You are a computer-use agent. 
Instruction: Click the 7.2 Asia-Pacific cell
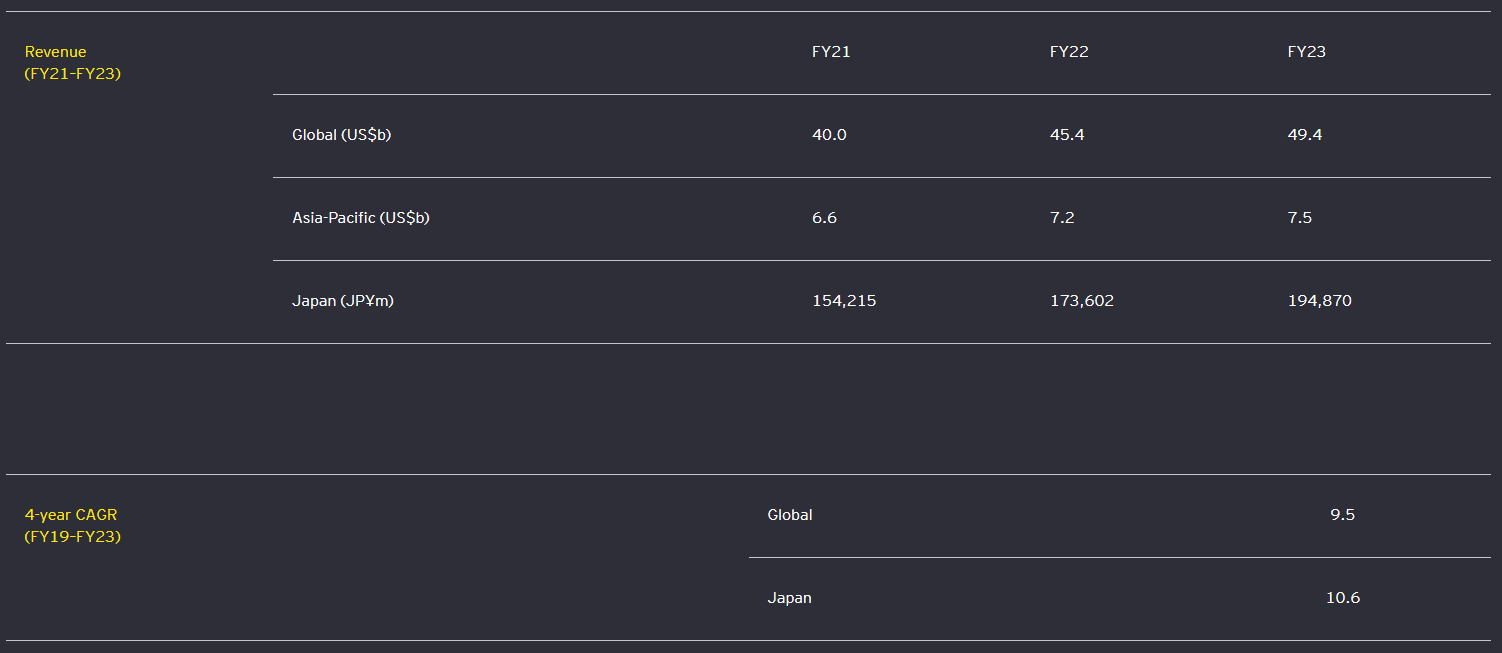pos(1062,218)
